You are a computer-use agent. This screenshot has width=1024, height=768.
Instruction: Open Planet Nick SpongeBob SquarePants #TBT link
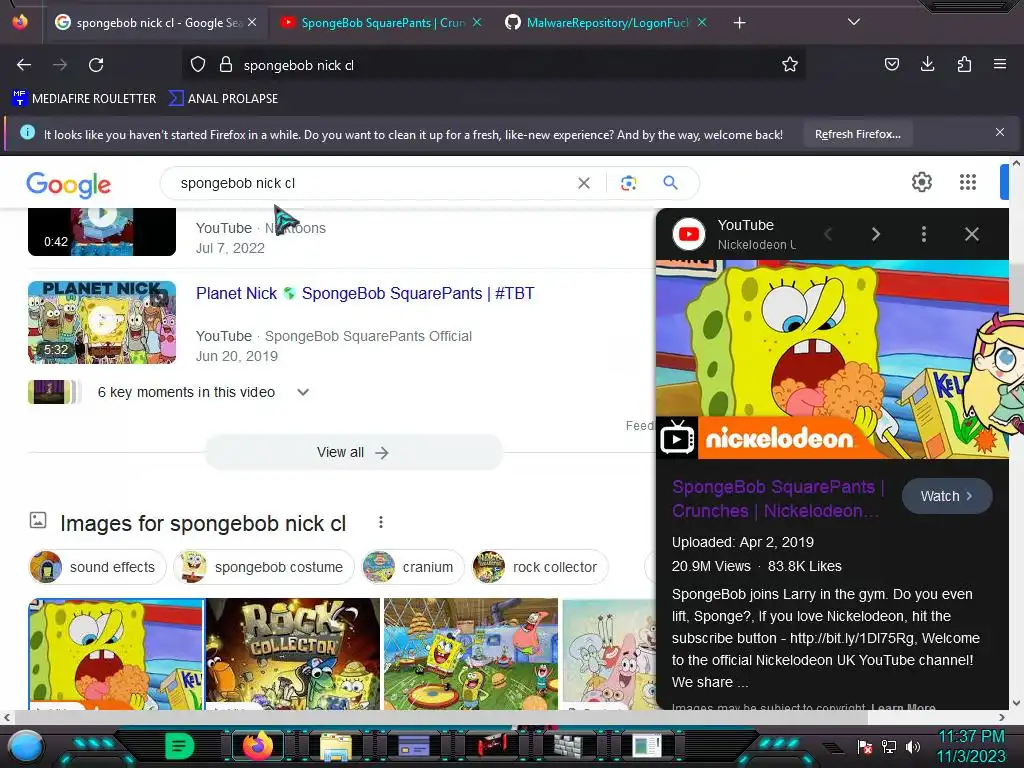coord(365,293)
